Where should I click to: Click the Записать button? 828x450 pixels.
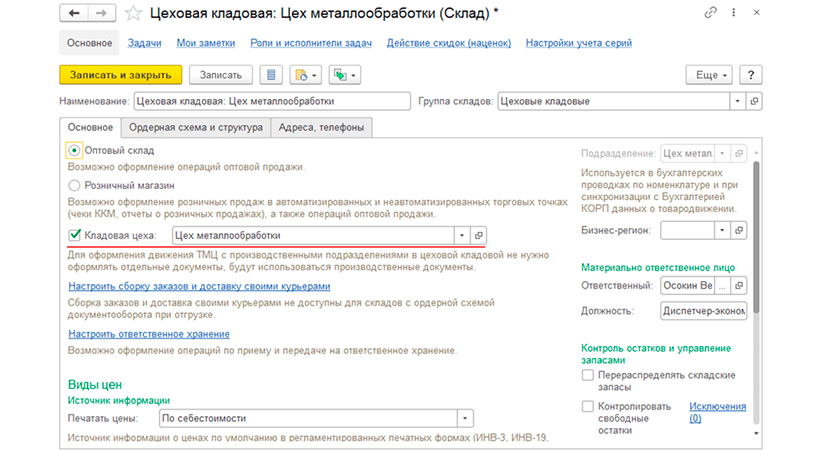pos(221,75)
